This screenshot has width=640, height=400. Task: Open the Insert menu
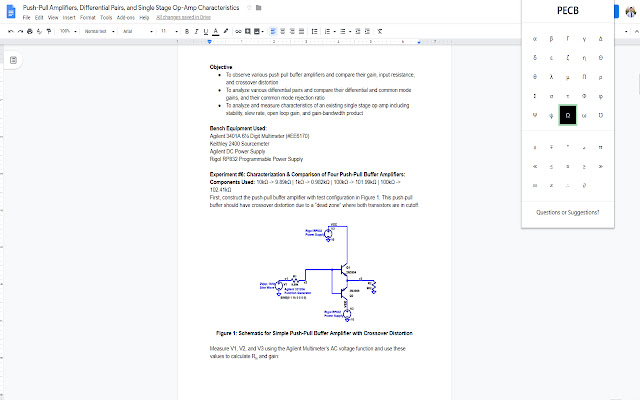(x=69, y=18)
